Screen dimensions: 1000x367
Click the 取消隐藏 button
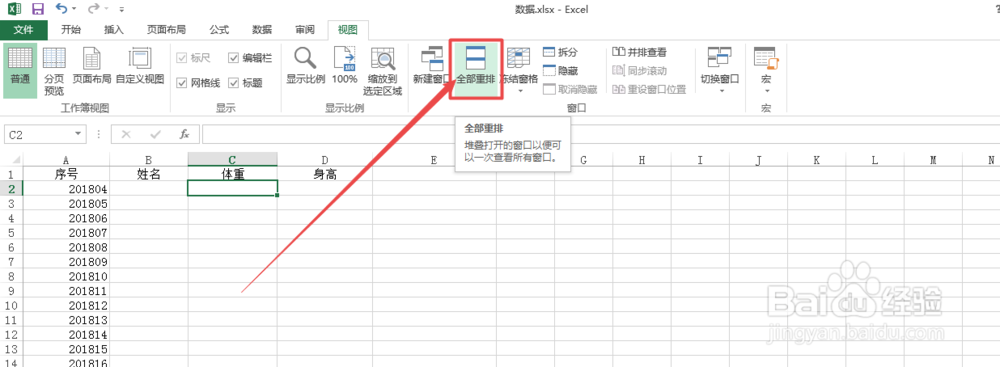(570, 89)
